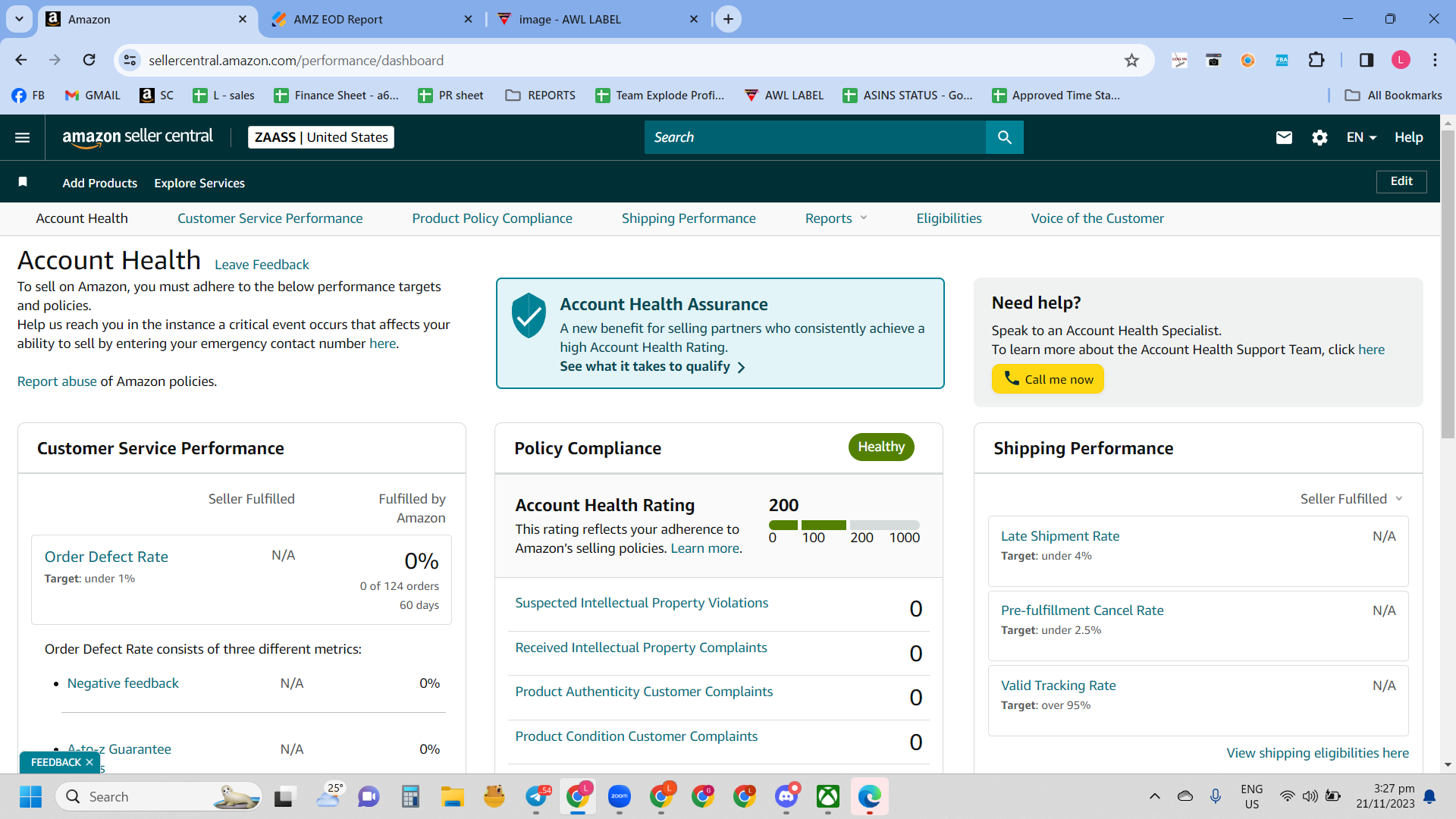The width and height of the screenshot is (1456, 819).
Task: Open the REPORTS bookmarks folder
Action: pyautogui.click(x=541, y=96)
